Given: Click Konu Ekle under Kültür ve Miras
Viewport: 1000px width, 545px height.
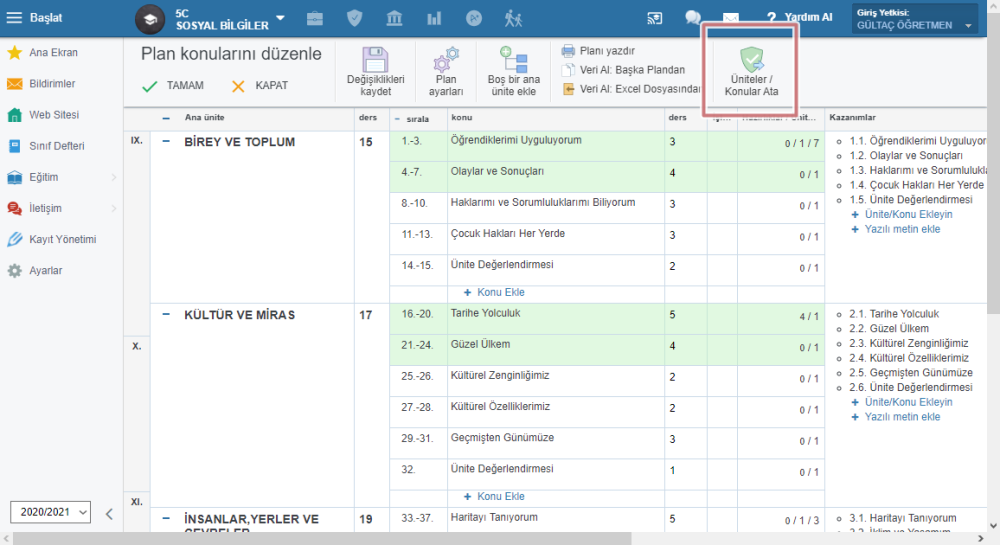Looking at the screenshot, I should [x=494, y=496].
